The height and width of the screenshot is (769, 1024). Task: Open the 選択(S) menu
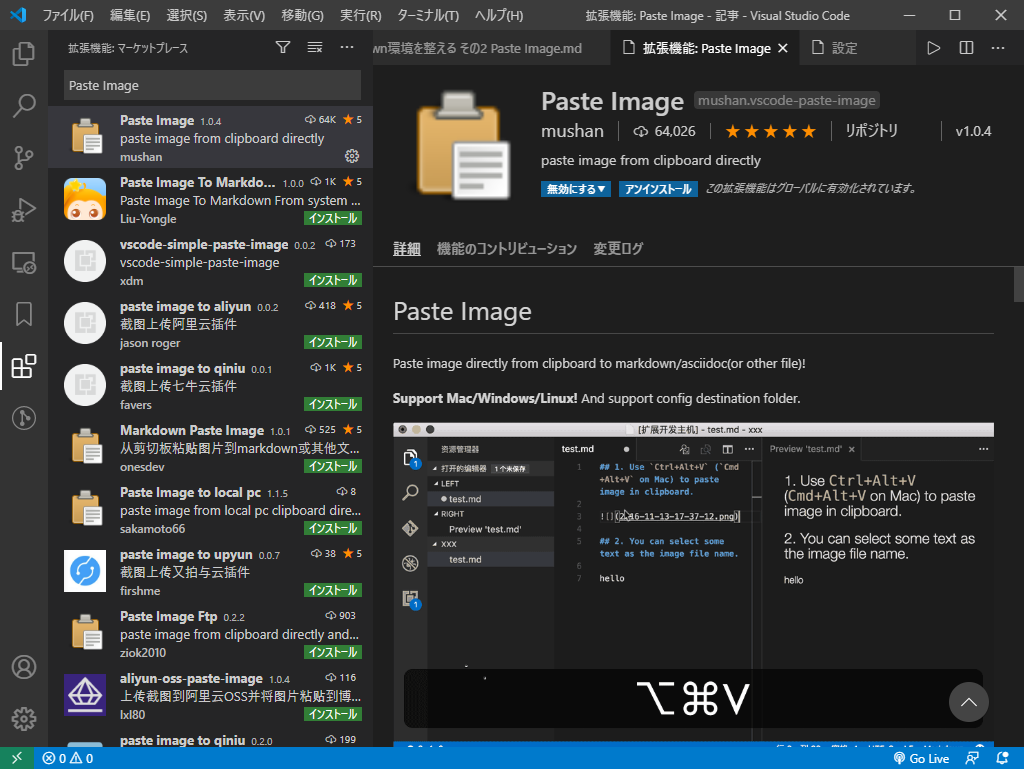[187, 15]
